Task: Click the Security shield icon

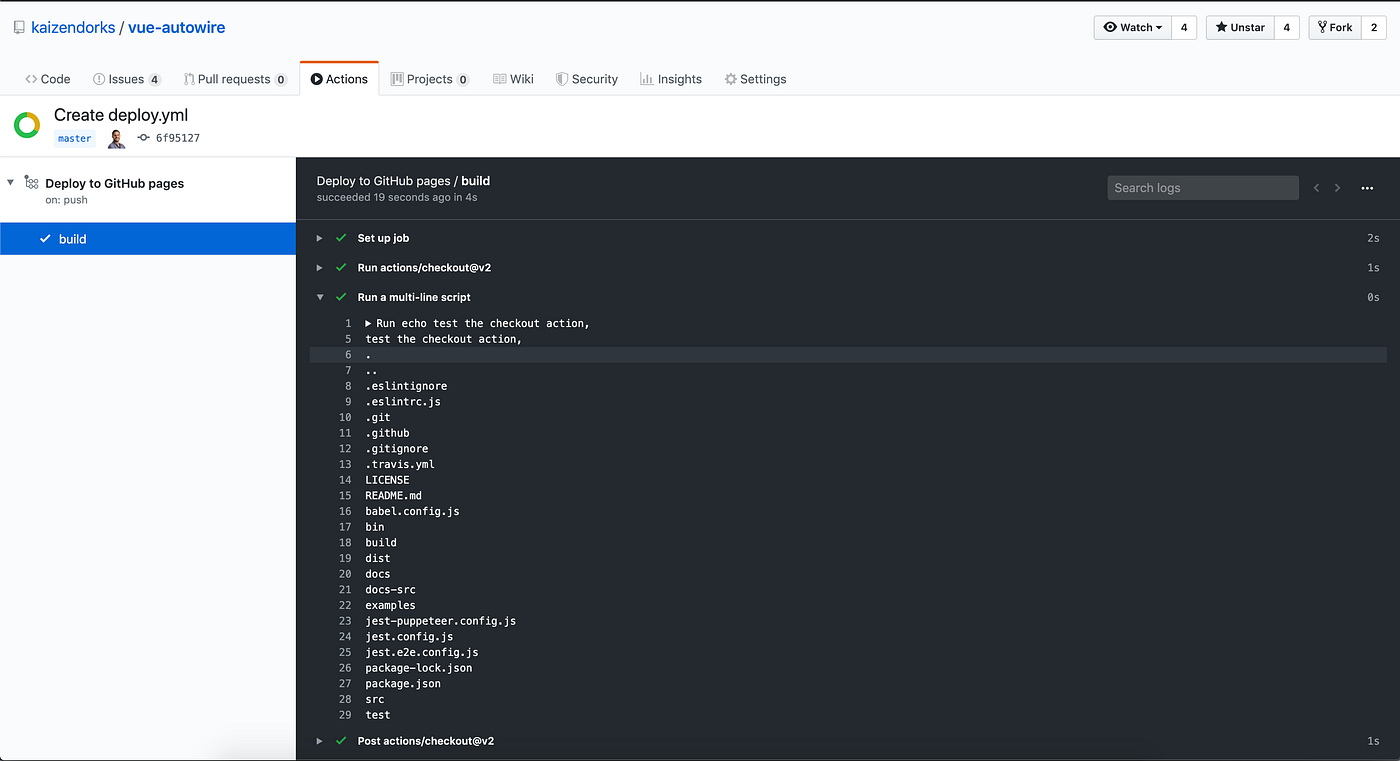Action: click(x=560, y=78)
